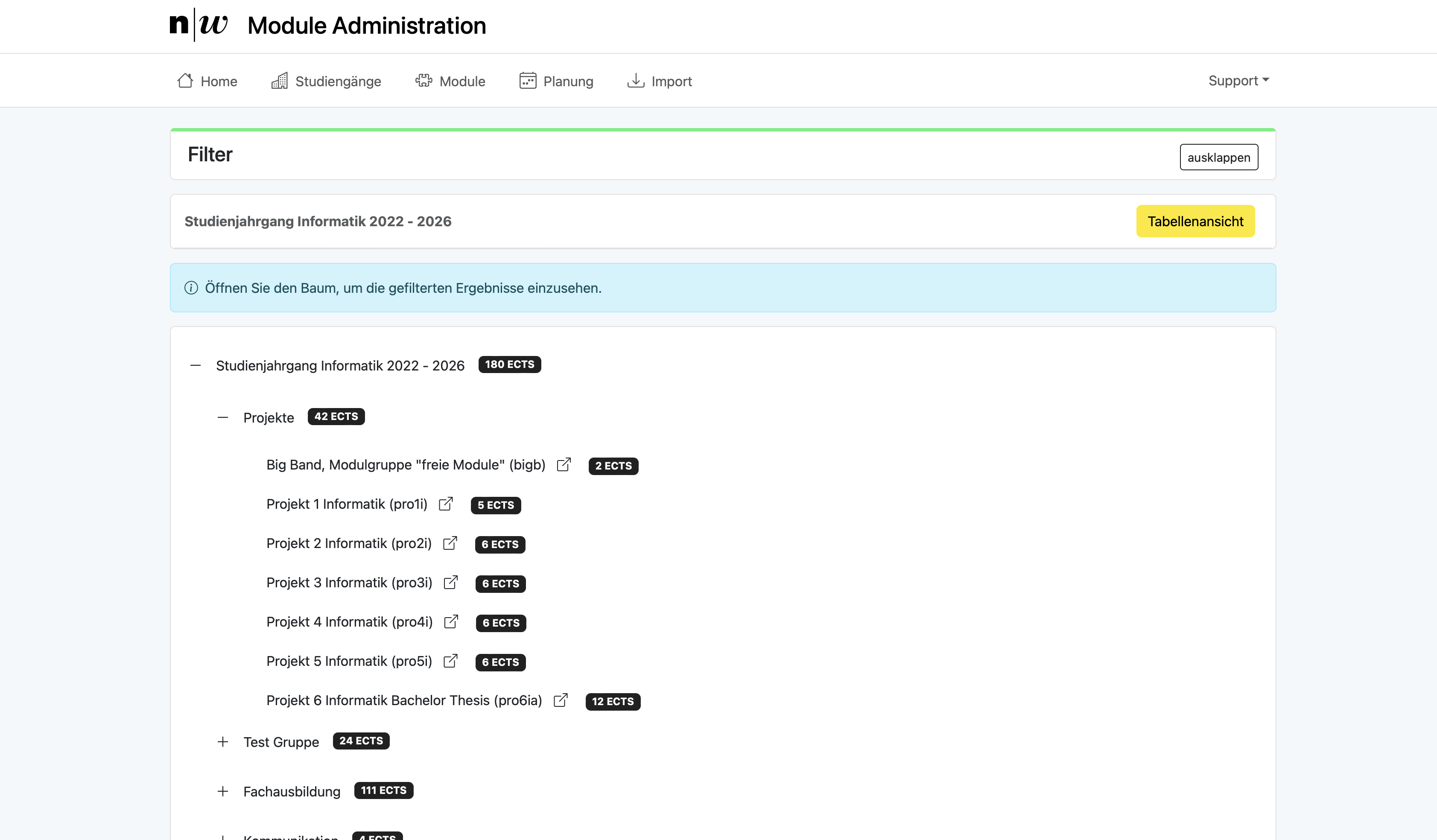This screenshot has width=1437, height=840.
Task: Expand the Fachausbildung group
Action: [223, 791]
